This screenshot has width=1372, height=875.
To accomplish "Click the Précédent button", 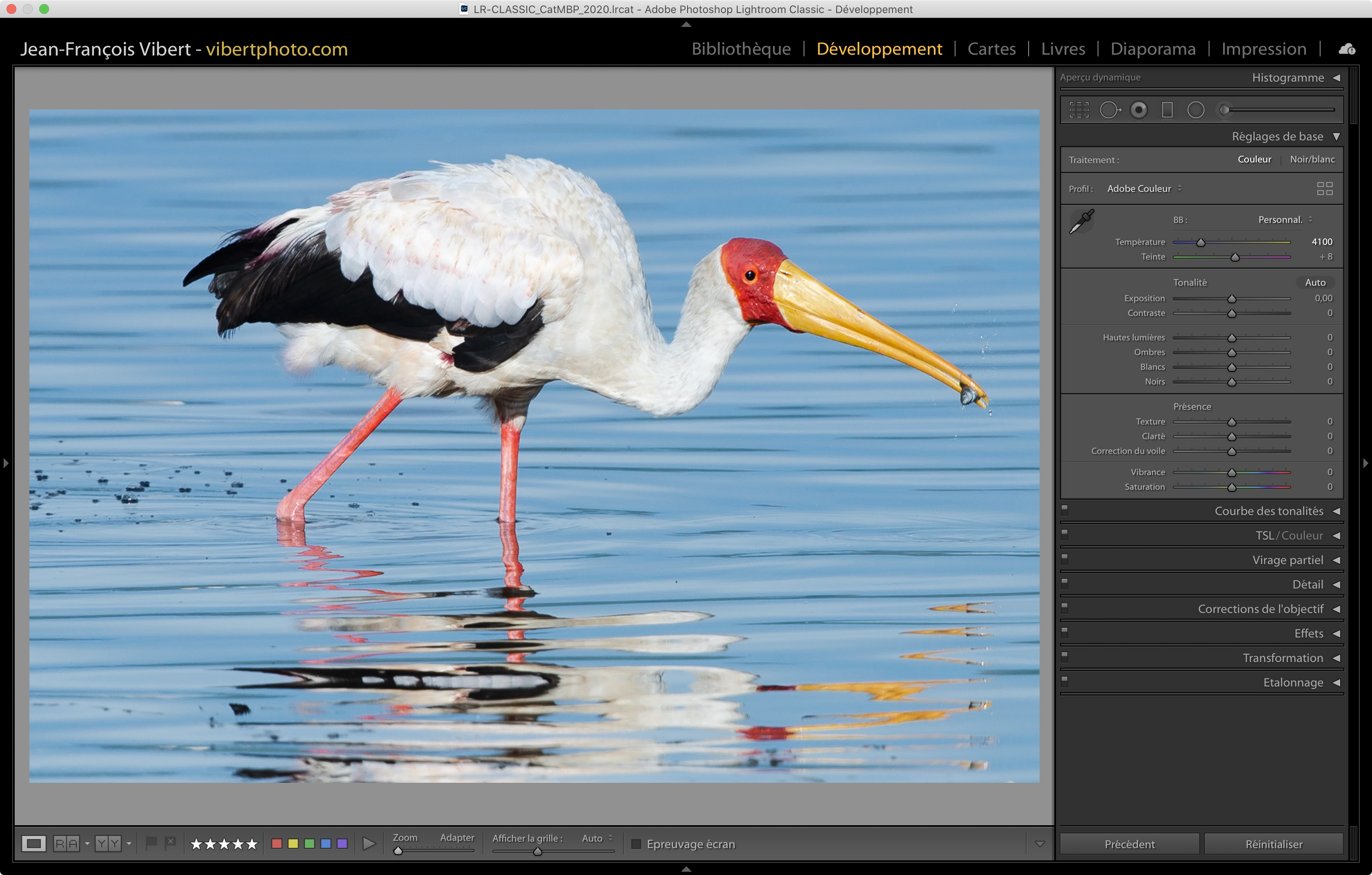I will (1129, 844).
